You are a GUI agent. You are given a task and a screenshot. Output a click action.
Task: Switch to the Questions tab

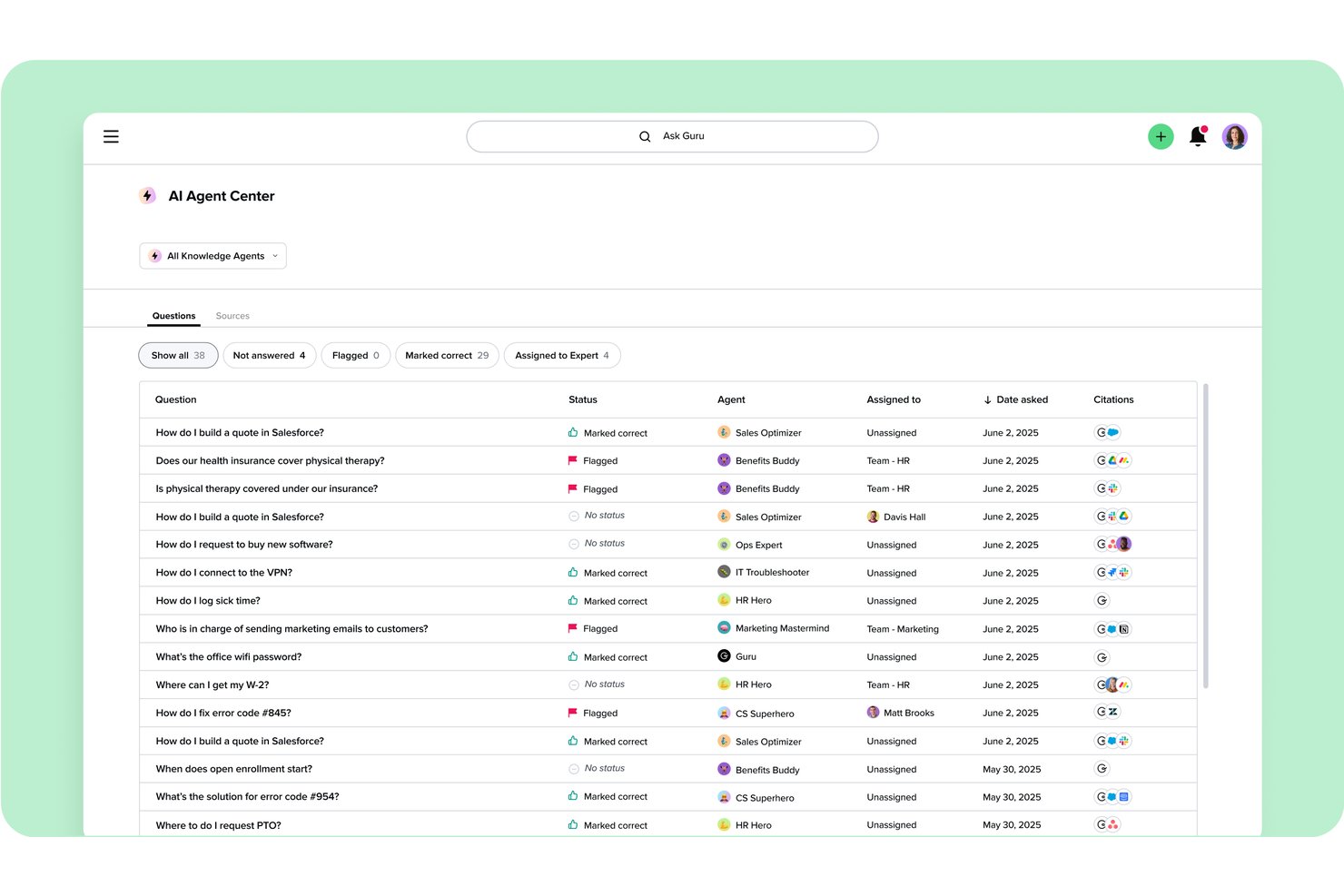click(x=173, y=316)
